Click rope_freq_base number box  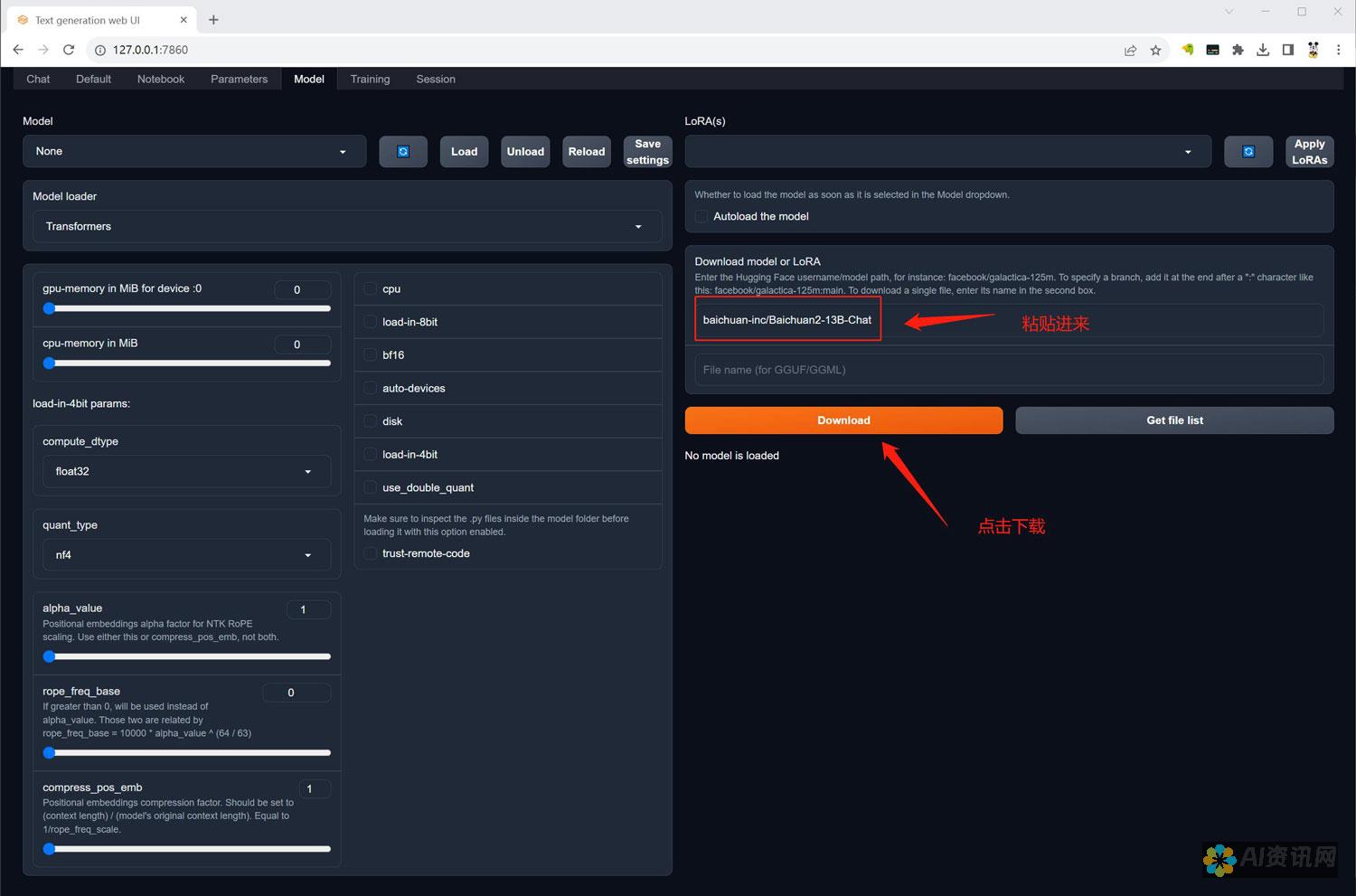click(x=297, y=693)
